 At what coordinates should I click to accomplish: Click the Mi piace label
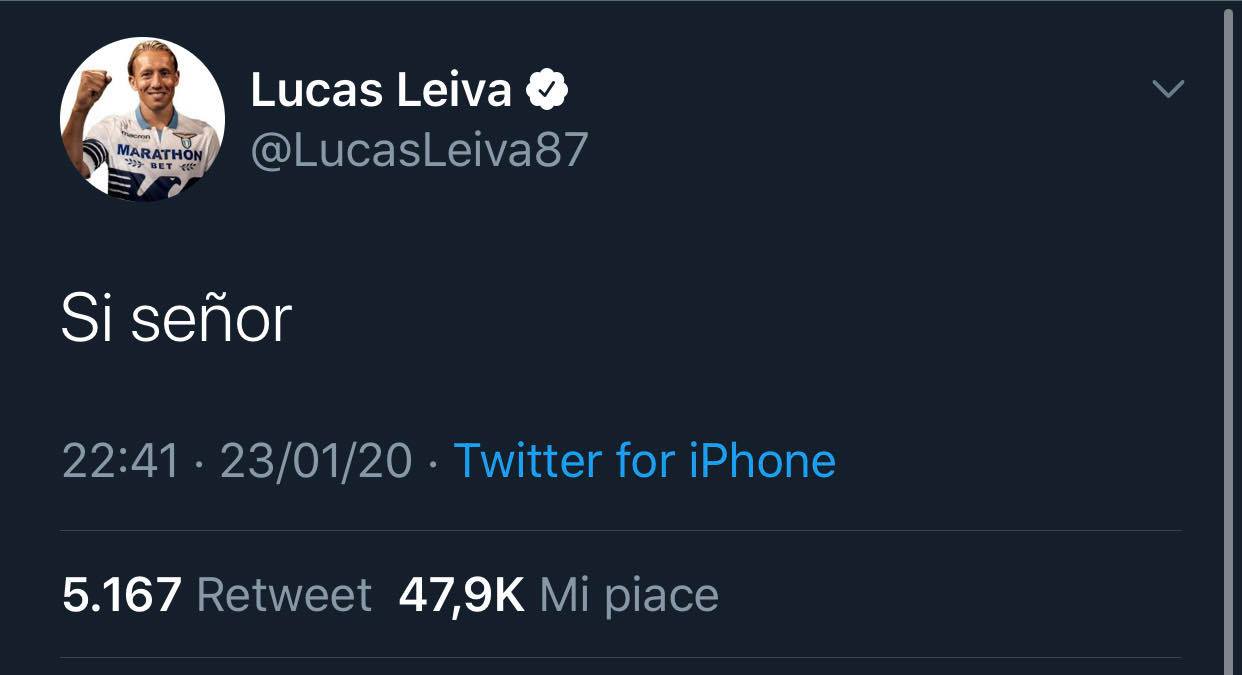629,595
